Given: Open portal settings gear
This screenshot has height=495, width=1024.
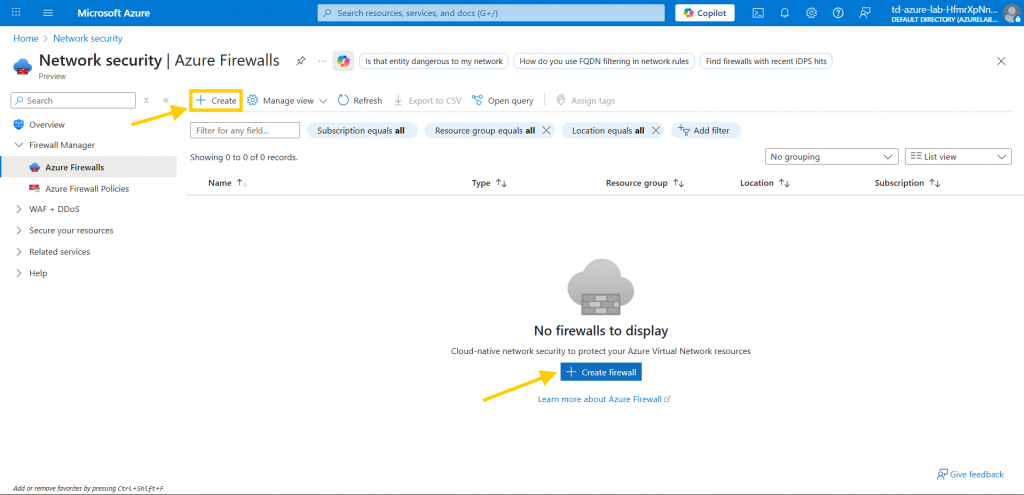Looking at the screenshot, I should 811,13.
